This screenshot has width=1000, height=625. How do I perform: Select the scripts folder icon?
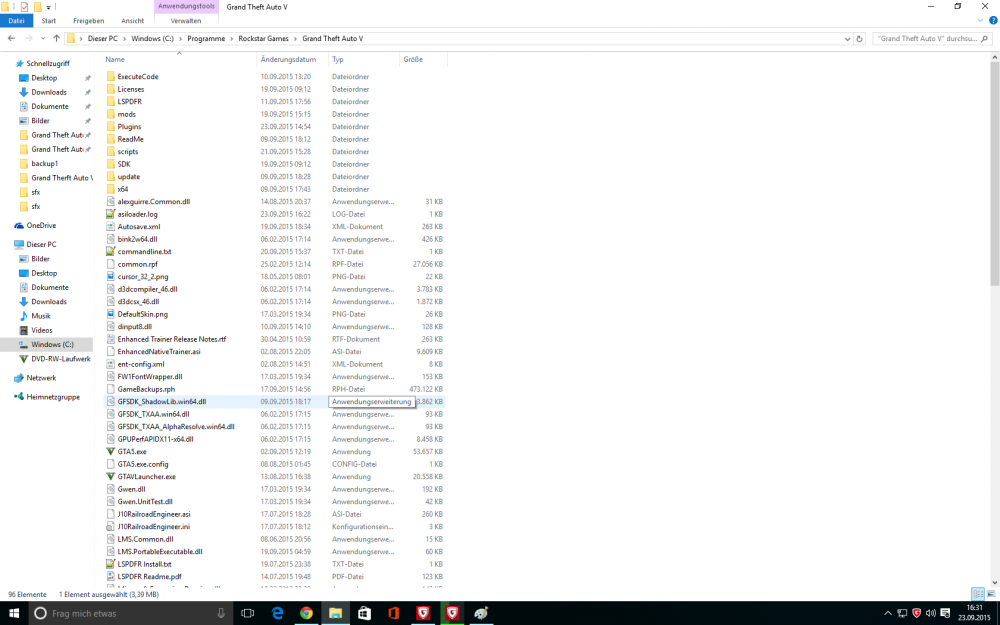110,152
